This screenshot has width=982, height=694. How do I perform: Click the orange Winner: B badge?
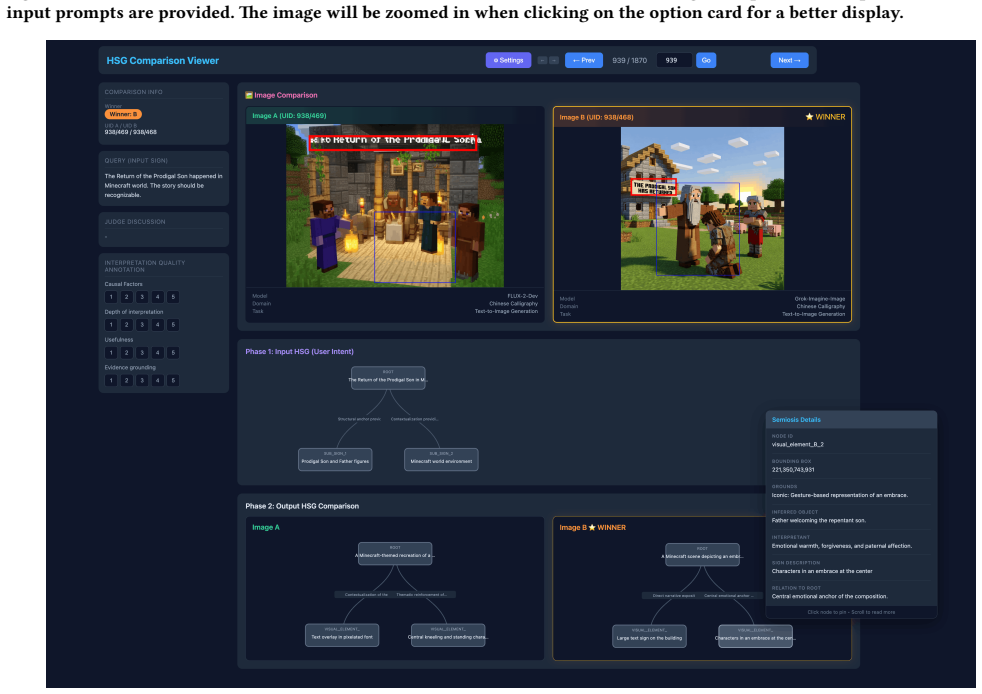(x=123, y=114)
